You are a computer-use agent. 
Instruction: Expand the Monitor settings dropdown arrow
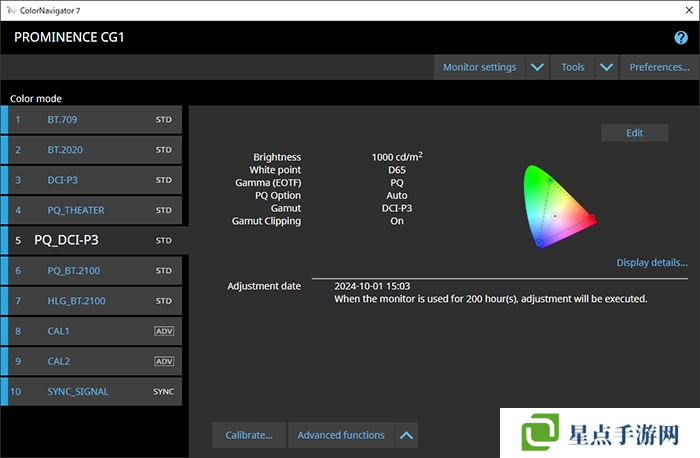tap(537, 67)
